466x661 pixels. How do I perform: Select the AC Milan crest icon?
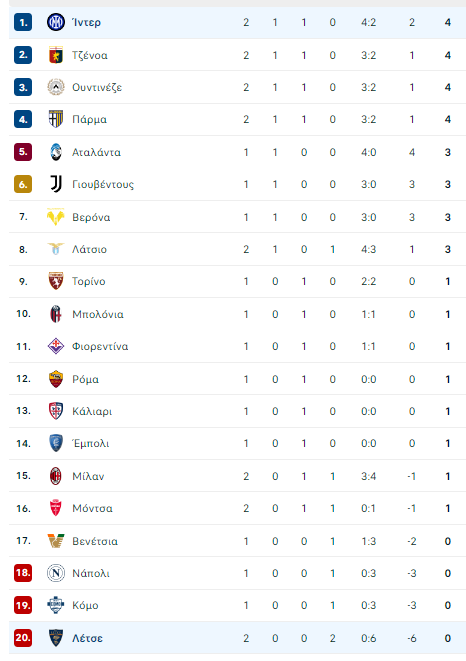tap(56, 476)
